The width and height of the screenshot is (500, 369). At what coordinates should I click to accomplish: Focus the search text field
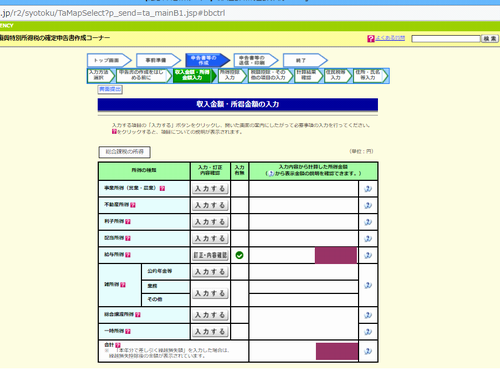tap(446, 39)
